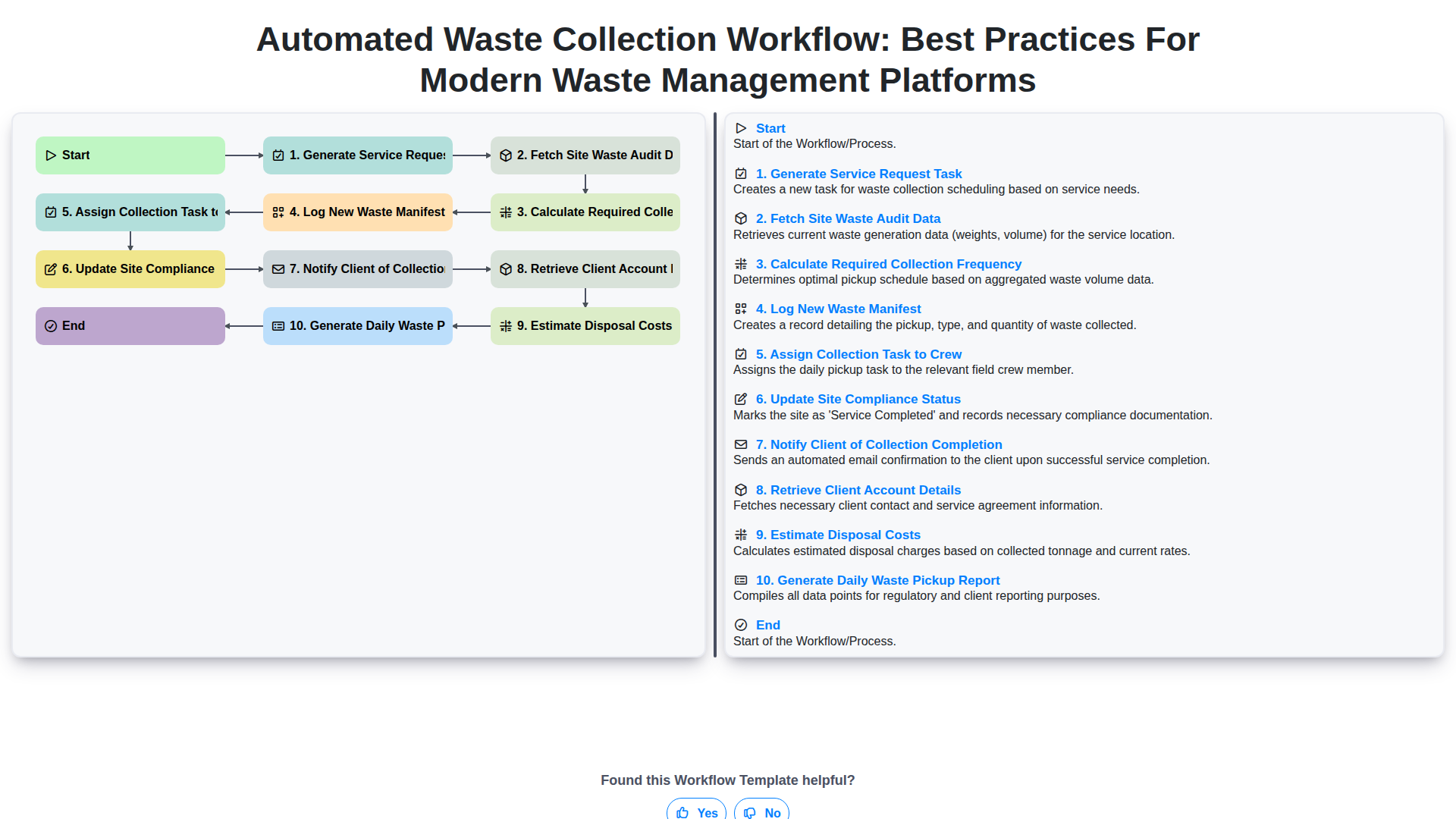Image resolution: width=1456 pixels, height=819 pixels.
Task: Open the 4. Log New Waste Manifest link
Action: tap(838, 309)
